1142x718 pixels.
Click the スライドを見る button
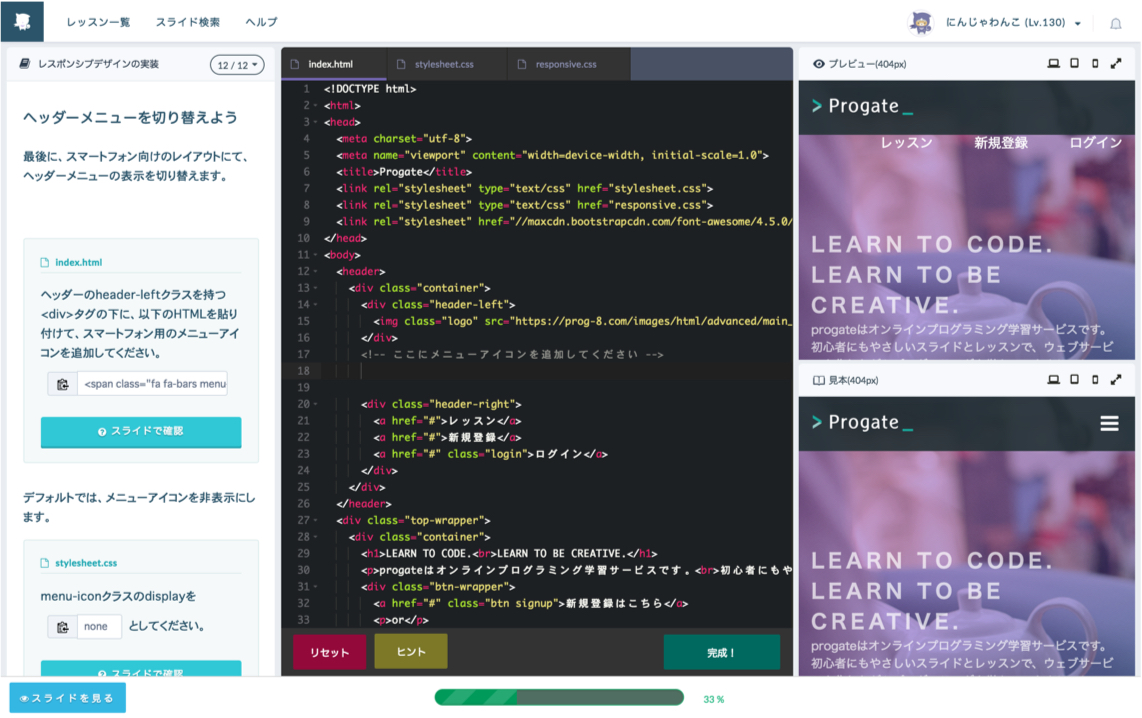pos(67,698)
